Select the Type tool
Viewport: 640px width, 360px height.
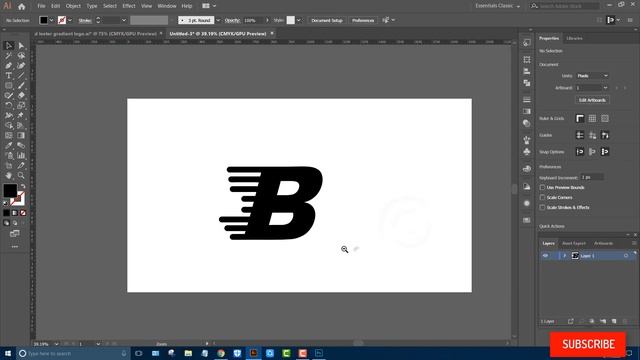point(9,76)
